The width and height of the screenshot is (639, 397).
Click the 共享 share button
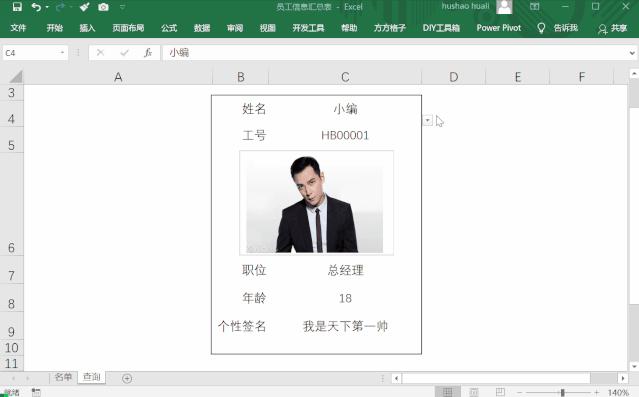tap(613, 28)
